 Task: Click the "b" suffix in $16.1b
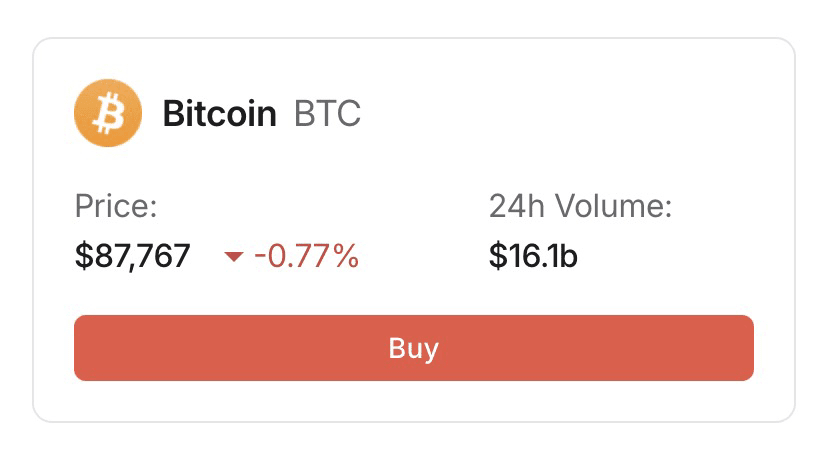tap(569, 257)
